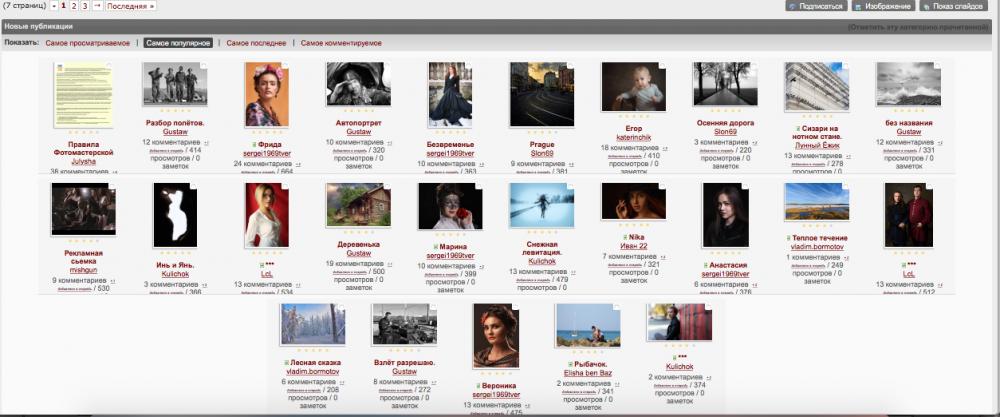
Task: Open Осенняя дорога photo title
Action: click(725, 123)
